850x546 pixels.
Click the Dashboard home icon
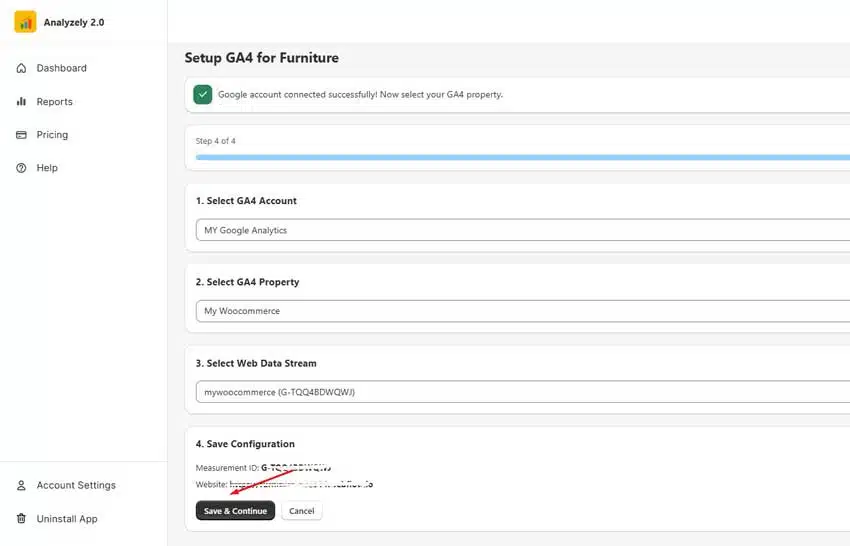(21, 68)
